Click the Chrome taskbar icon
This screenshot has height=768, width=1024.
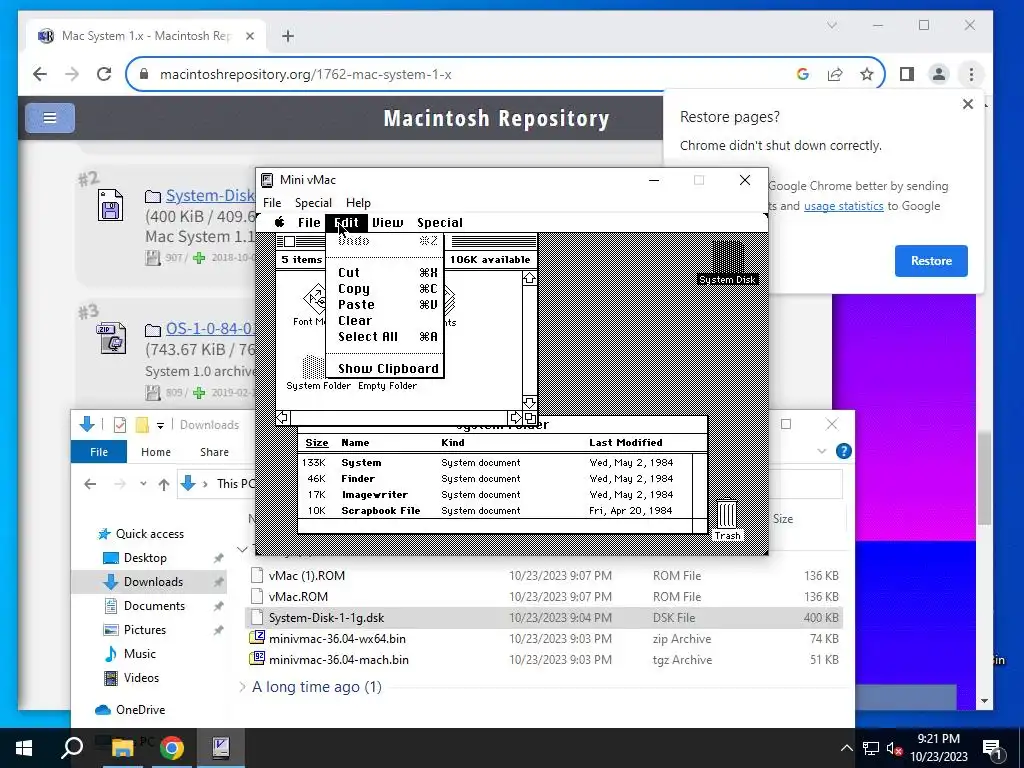pos(172,748)
